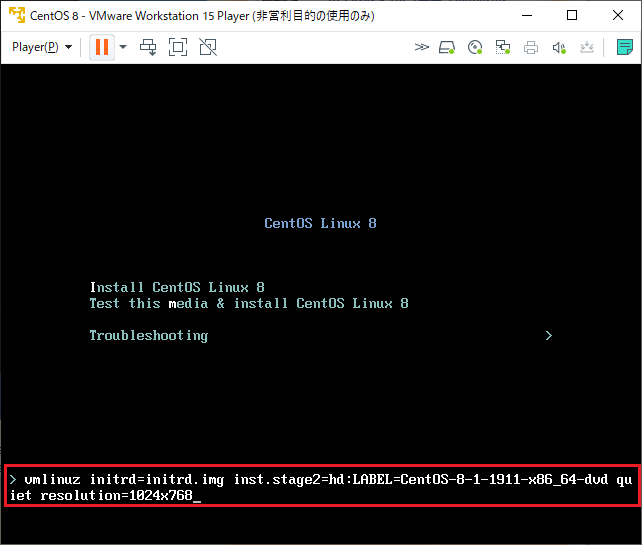Click the printer device icon
Image resolution: width=642 pixels, height=545 pixels.
pyautogui.click(x=531, y=47)
